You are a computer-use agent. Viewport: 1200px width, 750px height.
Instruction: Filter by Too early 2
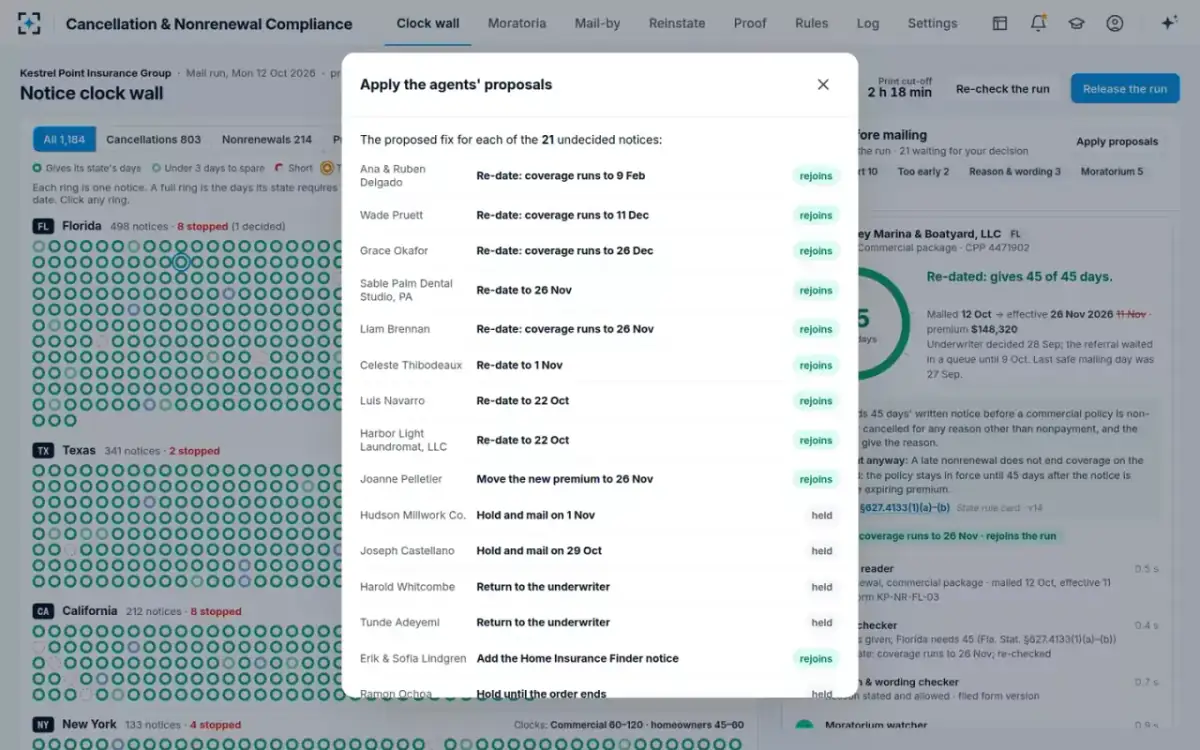pyautogui.click(x=923, y=172)
